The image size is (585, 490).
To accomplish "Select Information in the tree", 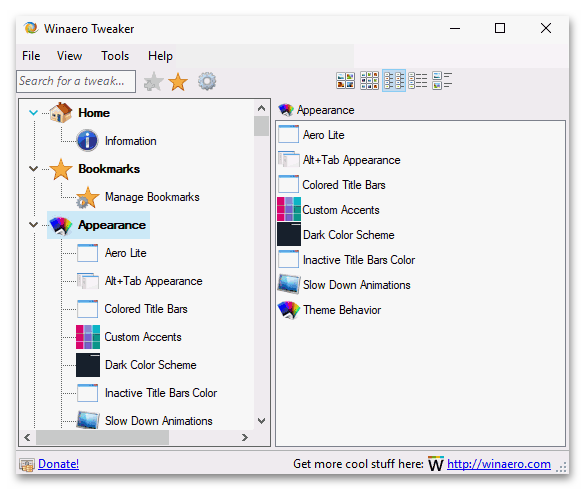I will (131, 141).
